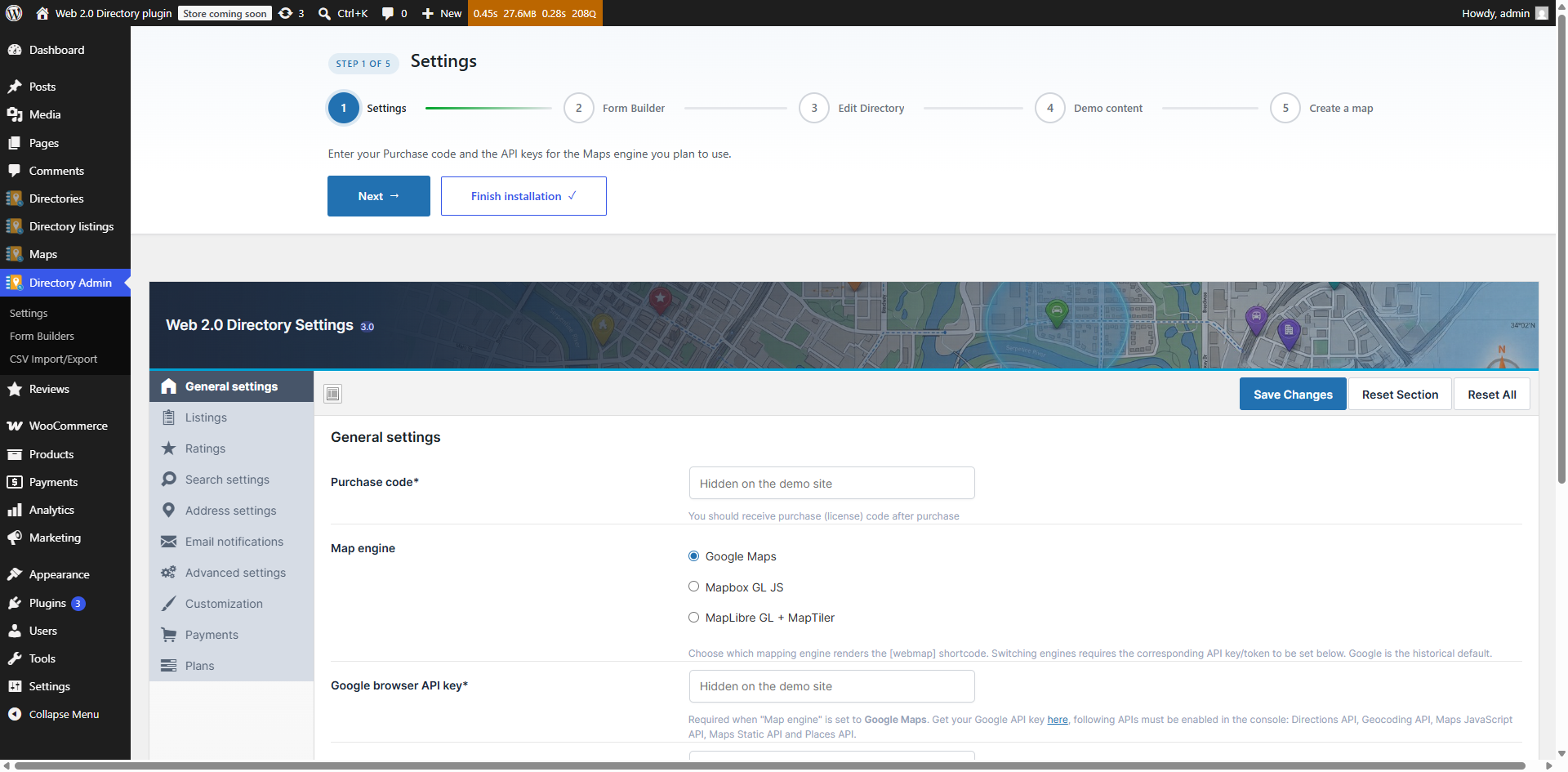Toggle the expand-all sections icon
This screenshot has height=772, width=1568.
(x=333, y=394)
